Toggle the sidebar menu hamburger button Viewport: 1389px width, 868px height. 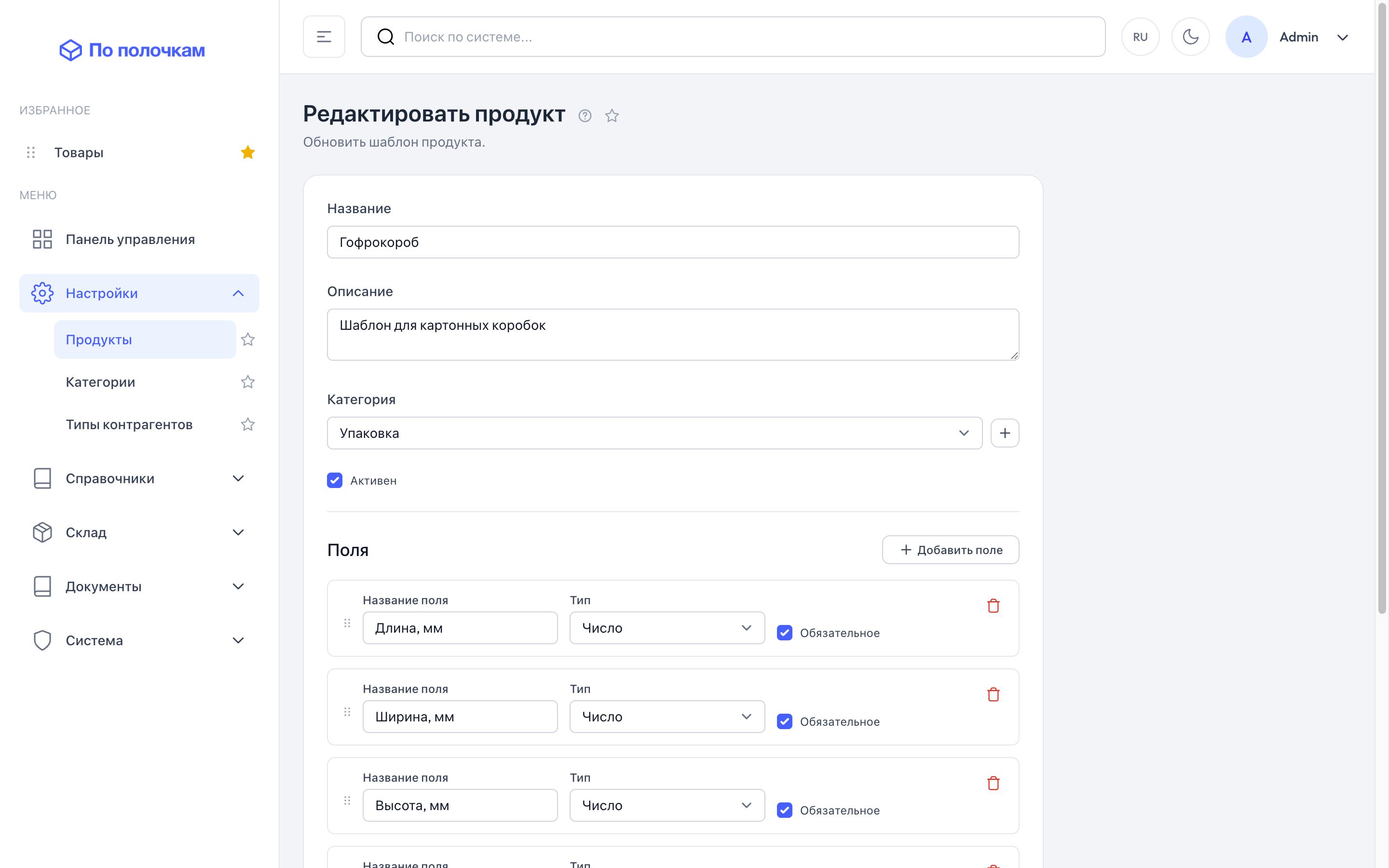[x=324, y=37]
